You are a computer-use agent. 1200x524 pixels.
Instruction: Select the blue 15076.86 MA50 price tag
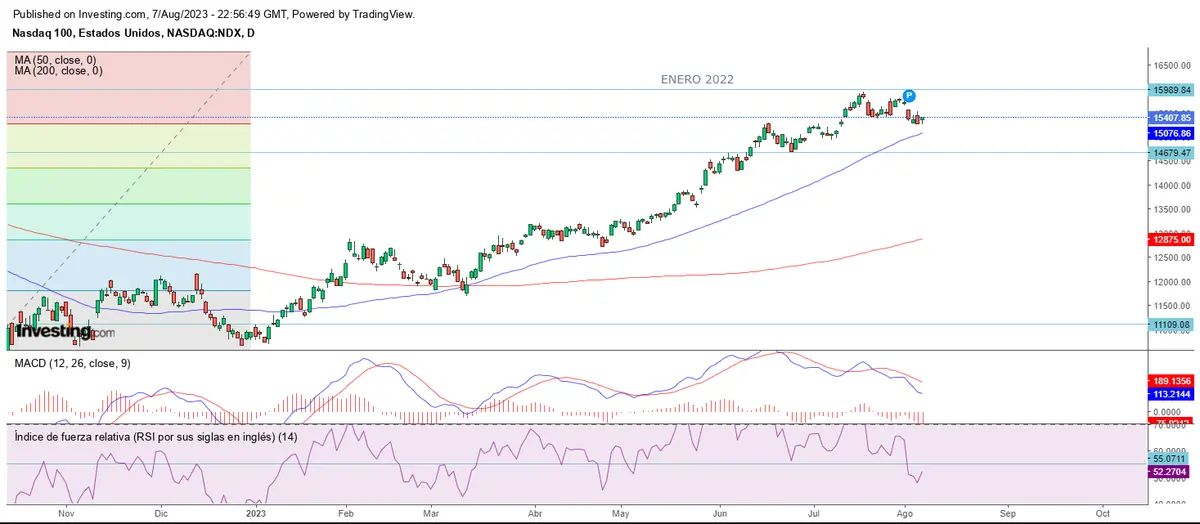tap(1171, 133)
